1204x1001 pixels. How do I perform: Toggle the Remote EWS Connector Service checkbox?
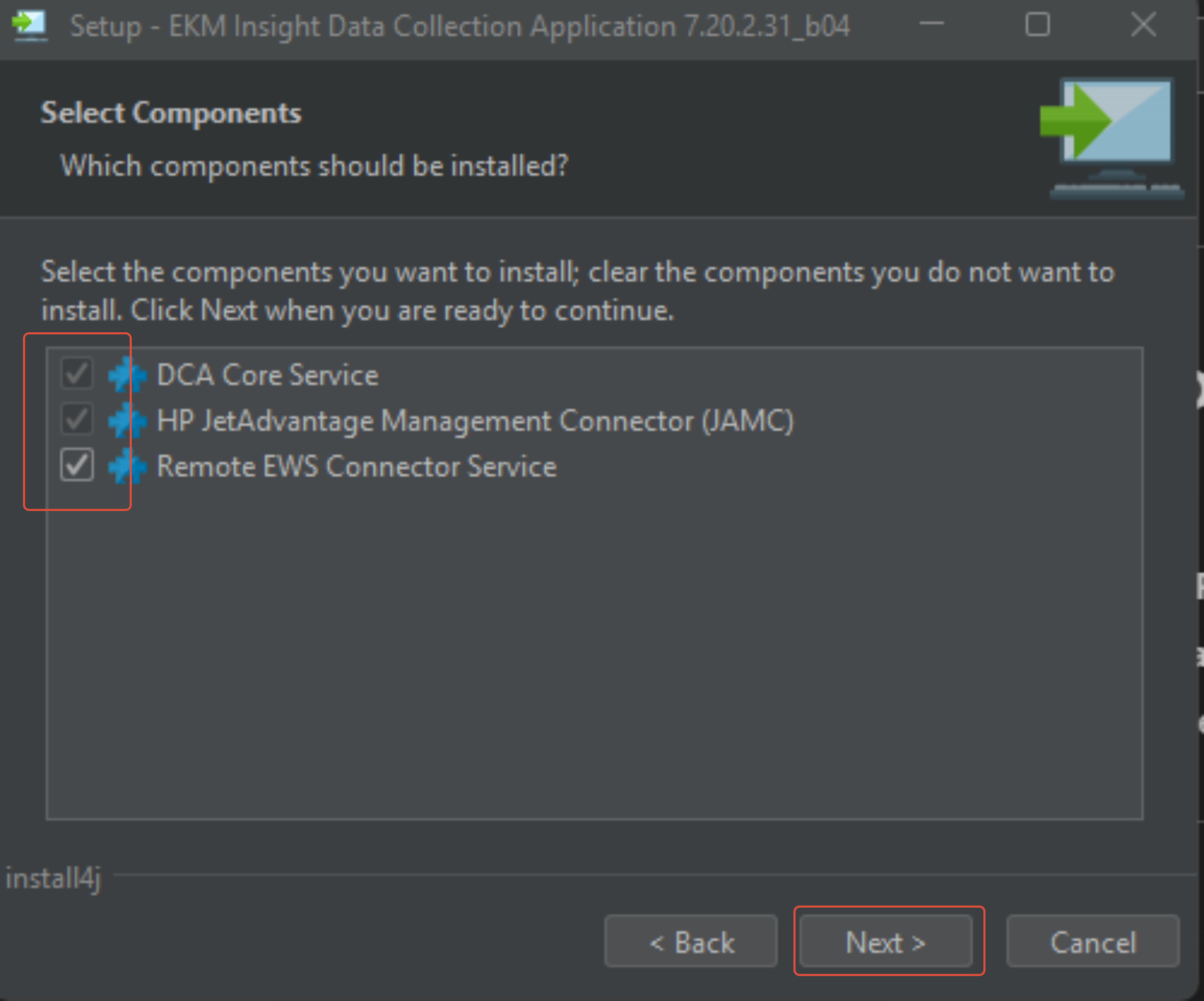(77, 466)
